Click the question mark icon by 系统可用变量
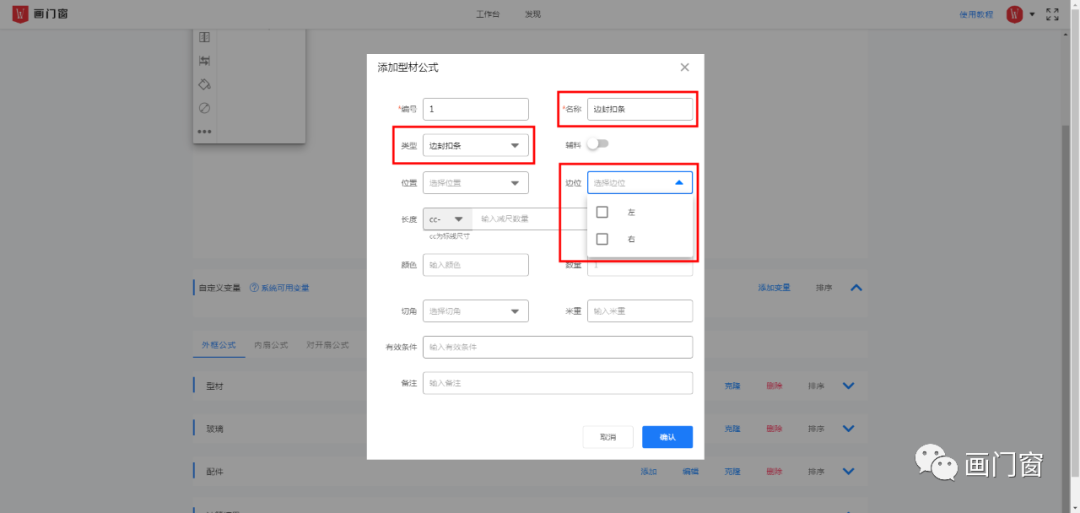1080x513 pixels. pyautogui.click(x=253, y=288)
